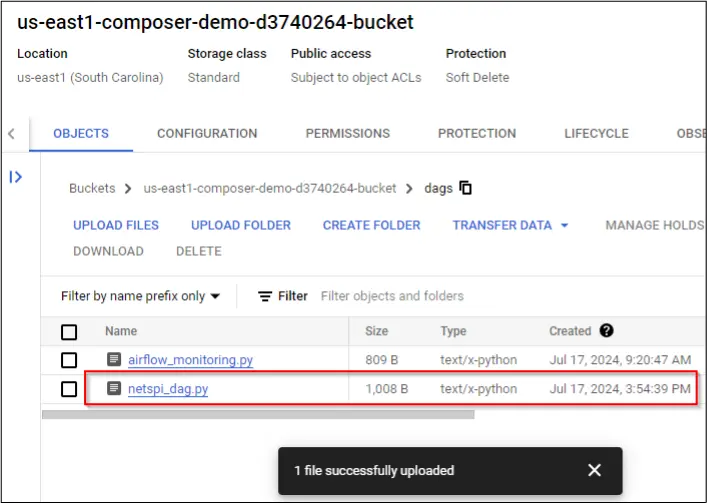Go to Buckets breadcrumb
This screenshot has height=504, width=708.
(92, 188)
